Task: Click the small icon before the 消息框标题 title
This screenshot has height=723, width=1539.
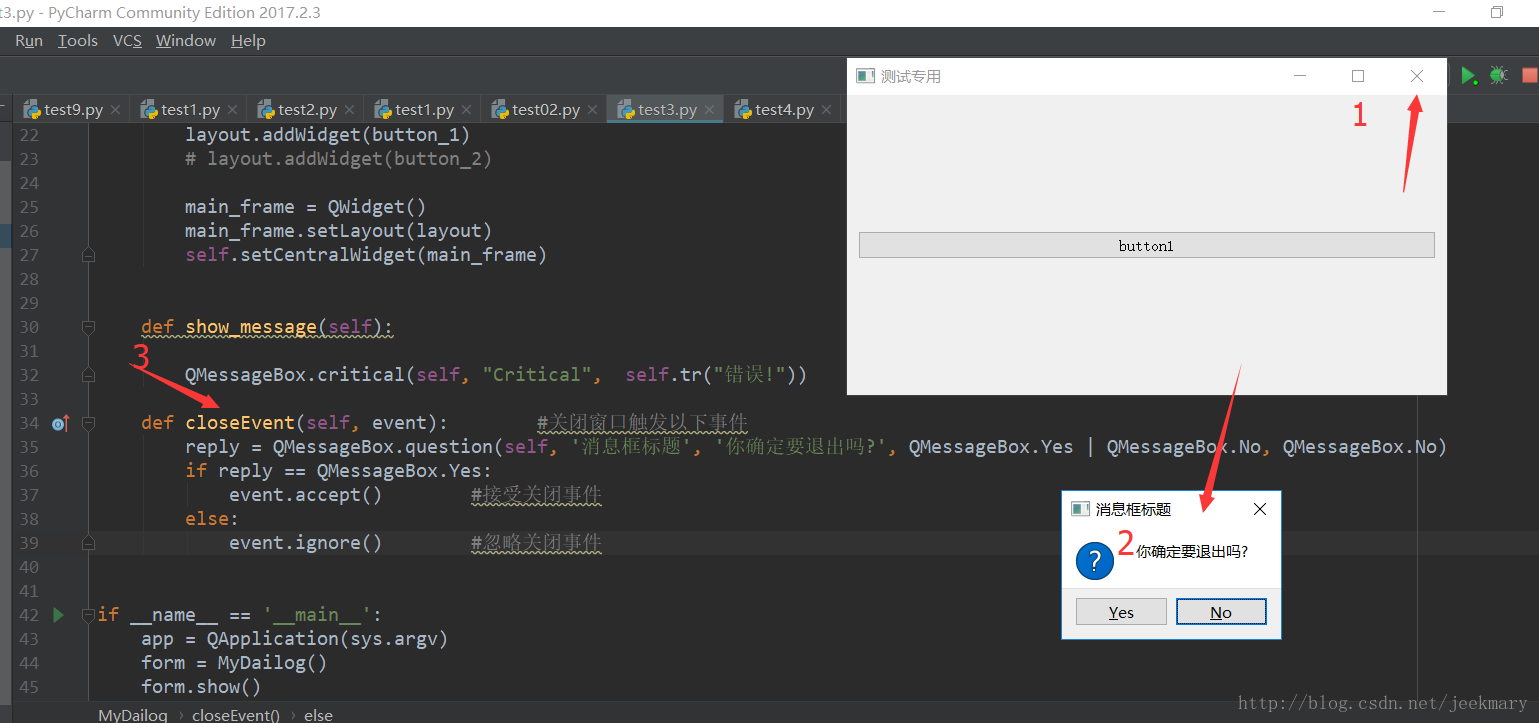Action: (x=1080, y=509)
